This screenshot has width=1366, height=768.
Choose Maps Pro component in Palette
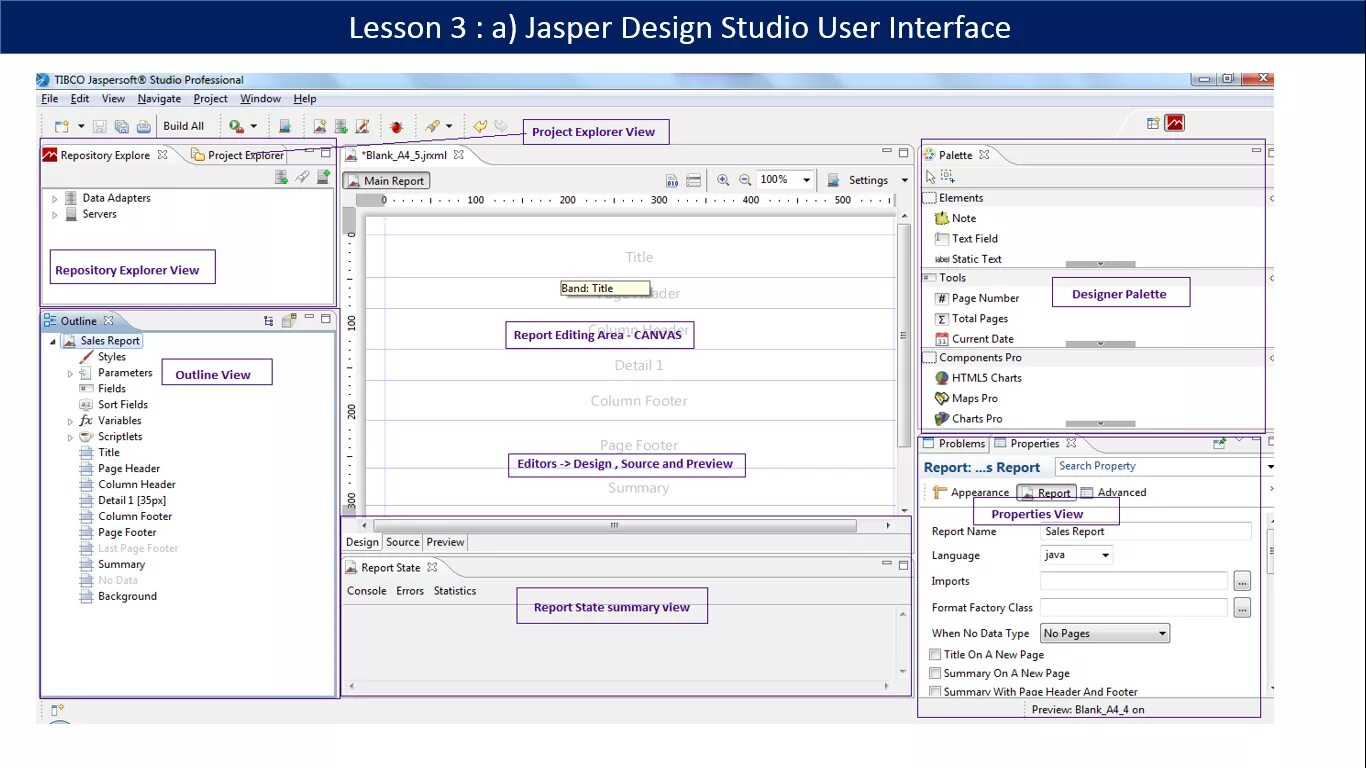(966, 398)
